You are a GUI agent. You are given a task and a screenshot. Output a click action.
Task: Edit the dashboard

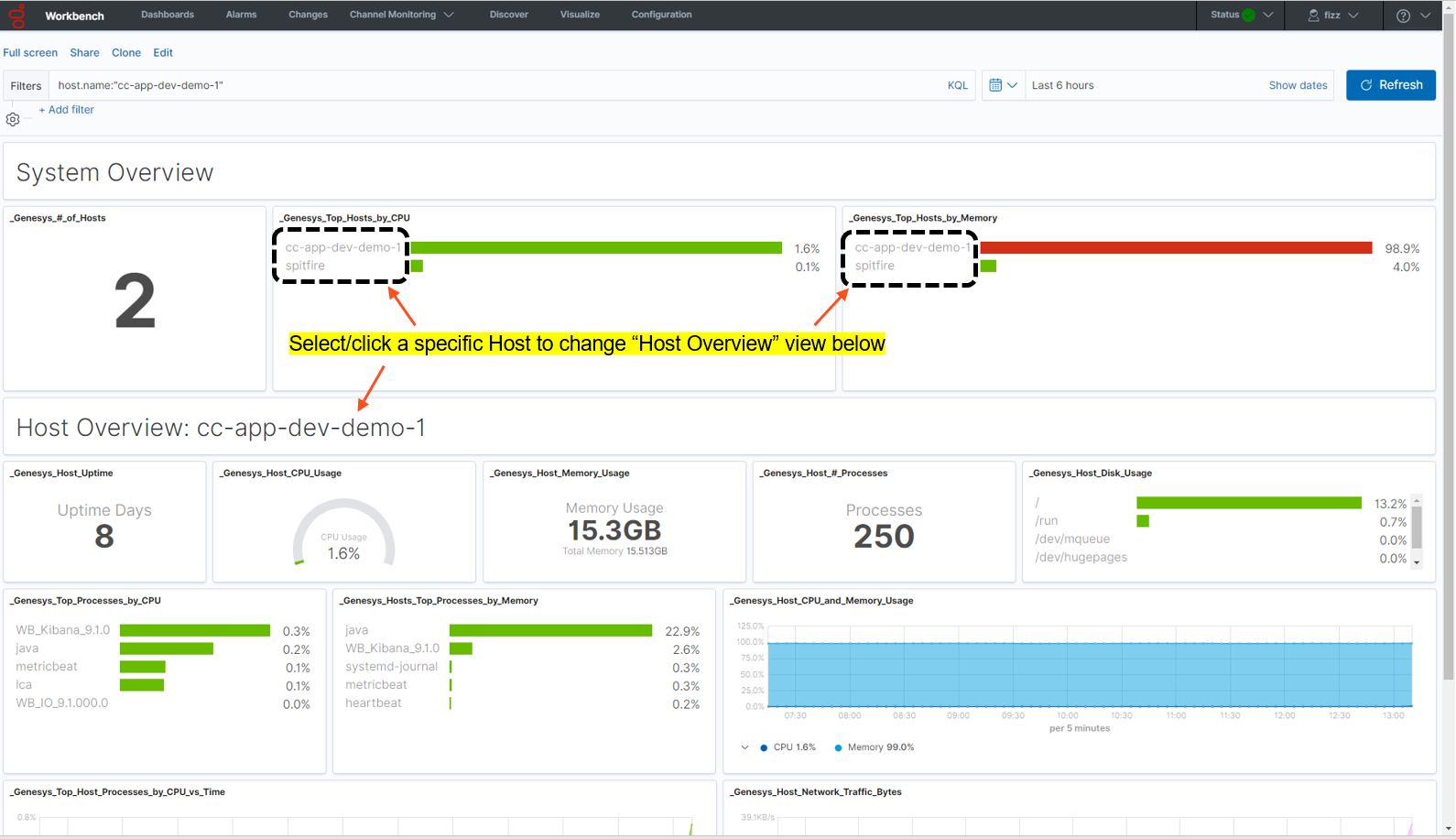pyautogui.click(x=163, y=53)
